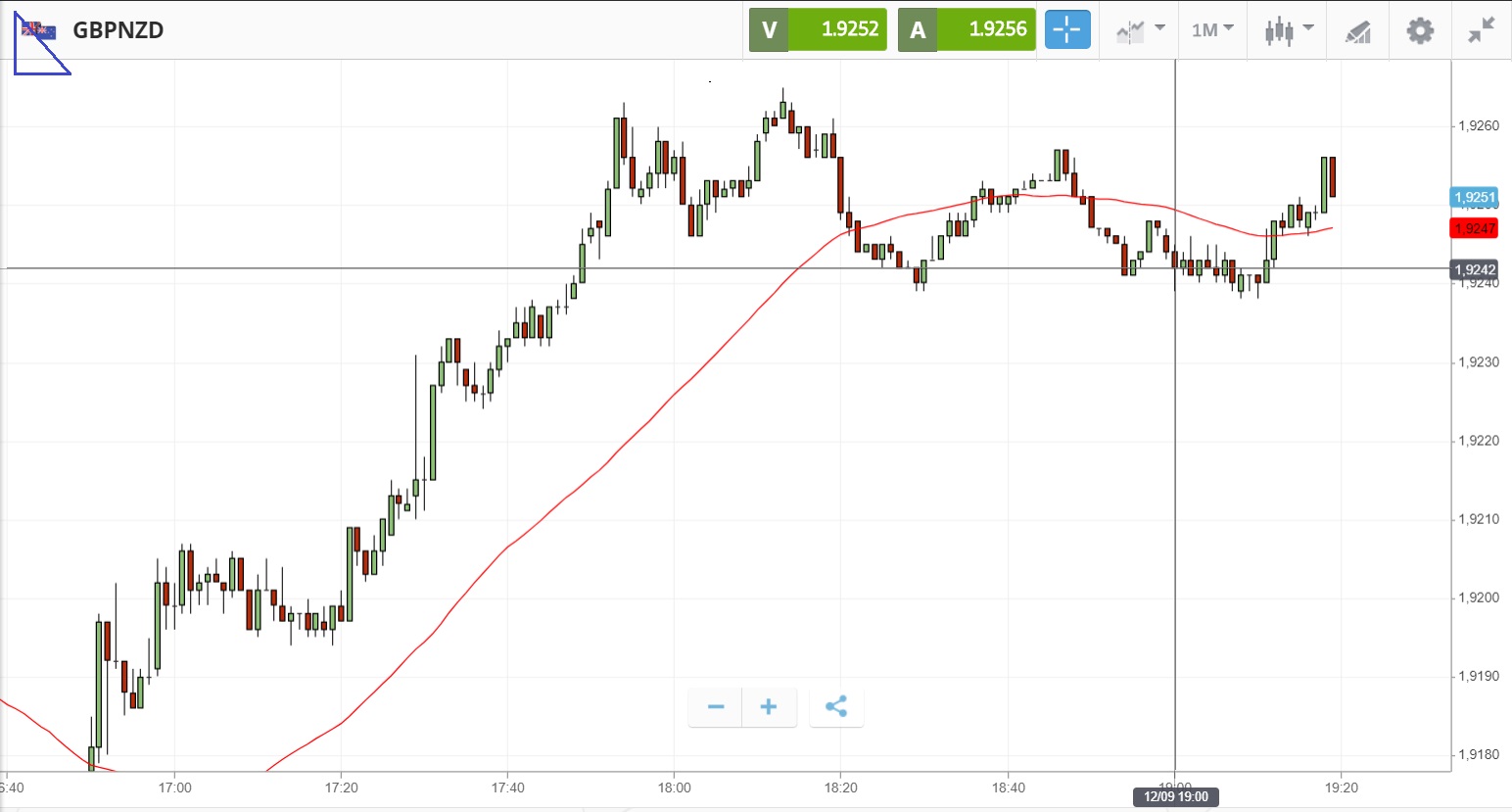Expand the 1M timeframe dropdown
The image size is (1512, 812).
pos(1211,30)
